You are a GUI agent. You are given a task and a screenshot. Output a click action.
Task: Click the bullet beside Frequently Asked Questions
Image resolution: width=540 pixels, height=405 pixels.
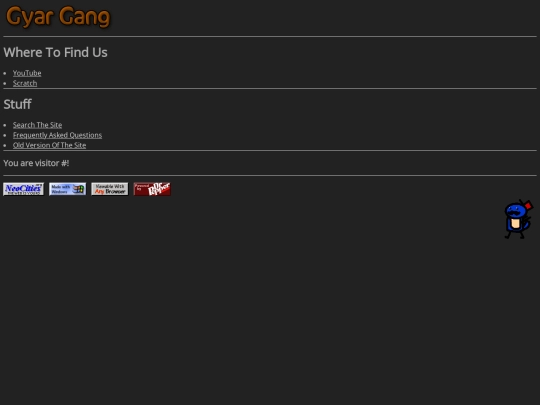click(x=5, y=135)
